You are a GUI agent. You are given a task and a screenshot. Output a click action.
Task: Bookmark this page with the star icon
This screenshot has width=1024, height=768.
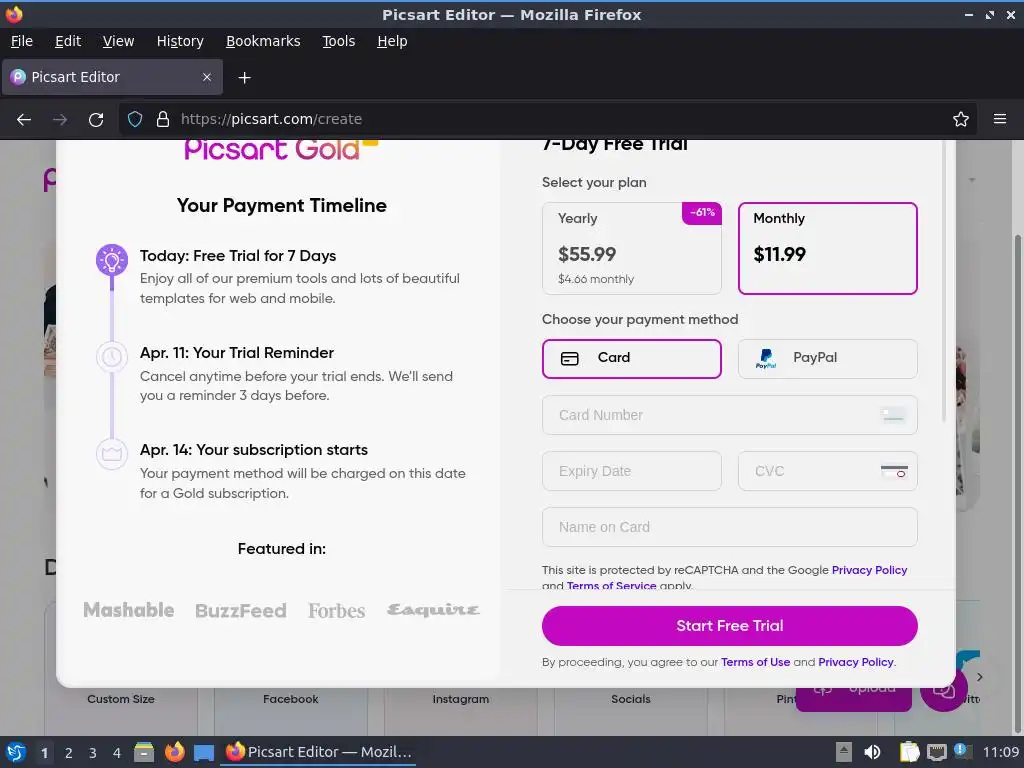961,119
